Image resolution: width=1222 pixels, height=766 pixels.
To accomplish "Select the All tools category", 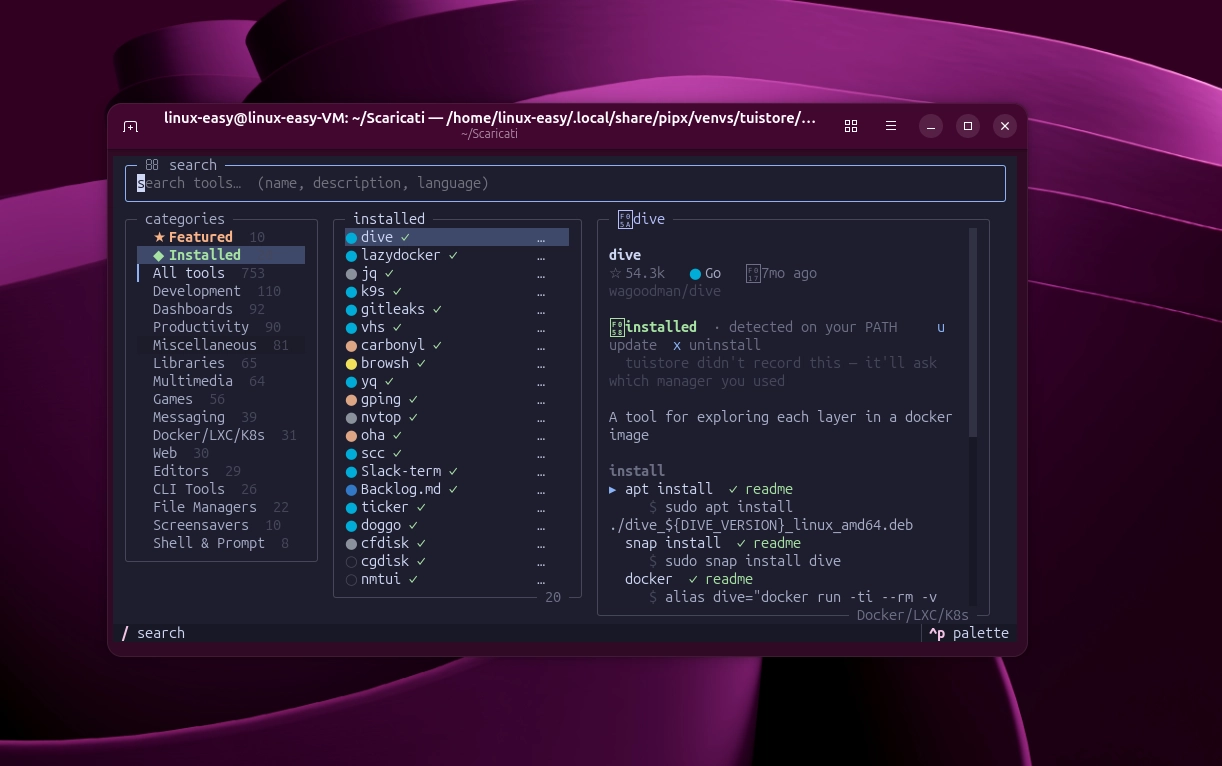I will click(221, 273).
